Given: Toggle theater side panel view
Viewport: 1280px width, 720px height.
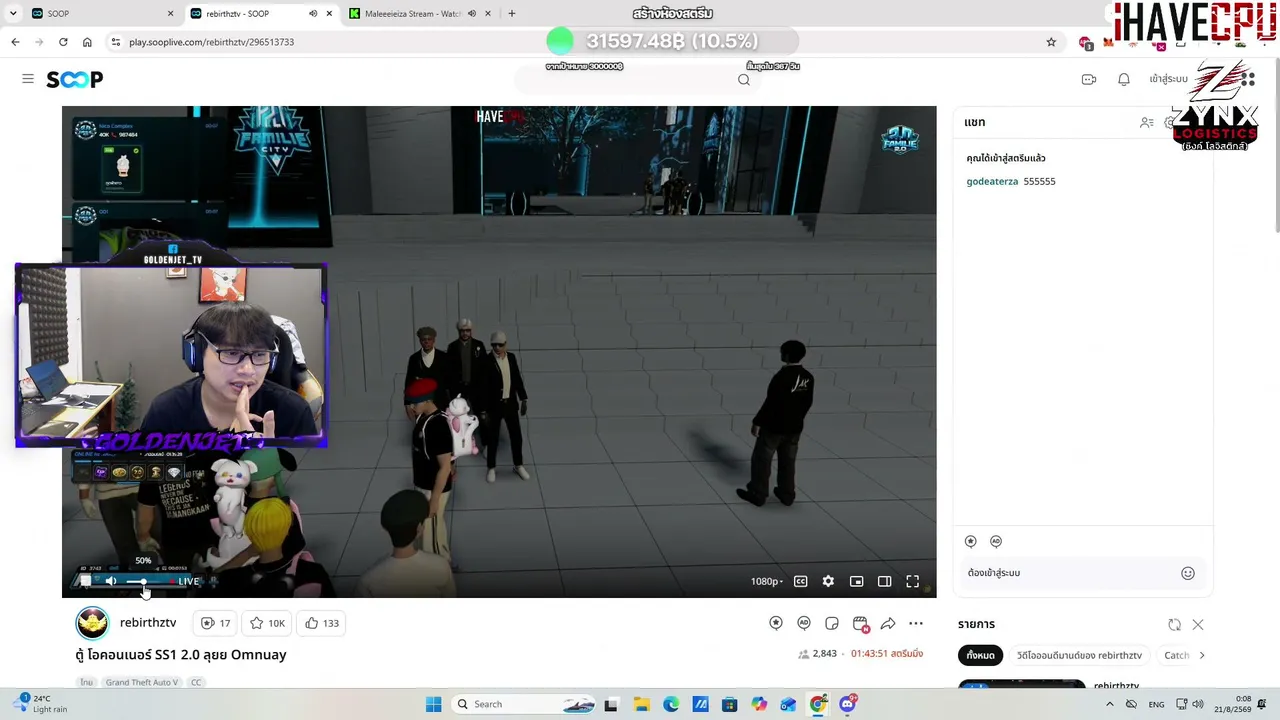Looking at the screenshot, I should tap(885, 581).
